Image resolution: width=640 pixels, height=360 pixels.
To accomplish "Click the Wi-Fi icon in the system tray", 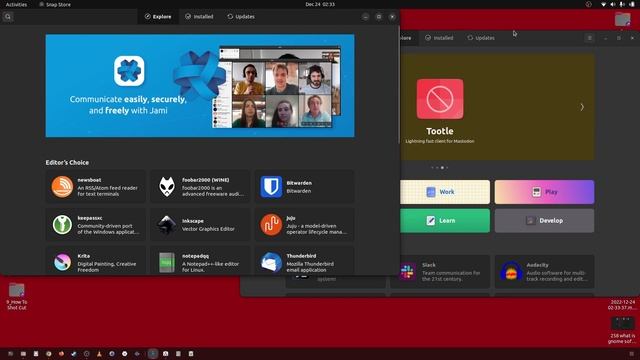I will [x=603, y=4].
